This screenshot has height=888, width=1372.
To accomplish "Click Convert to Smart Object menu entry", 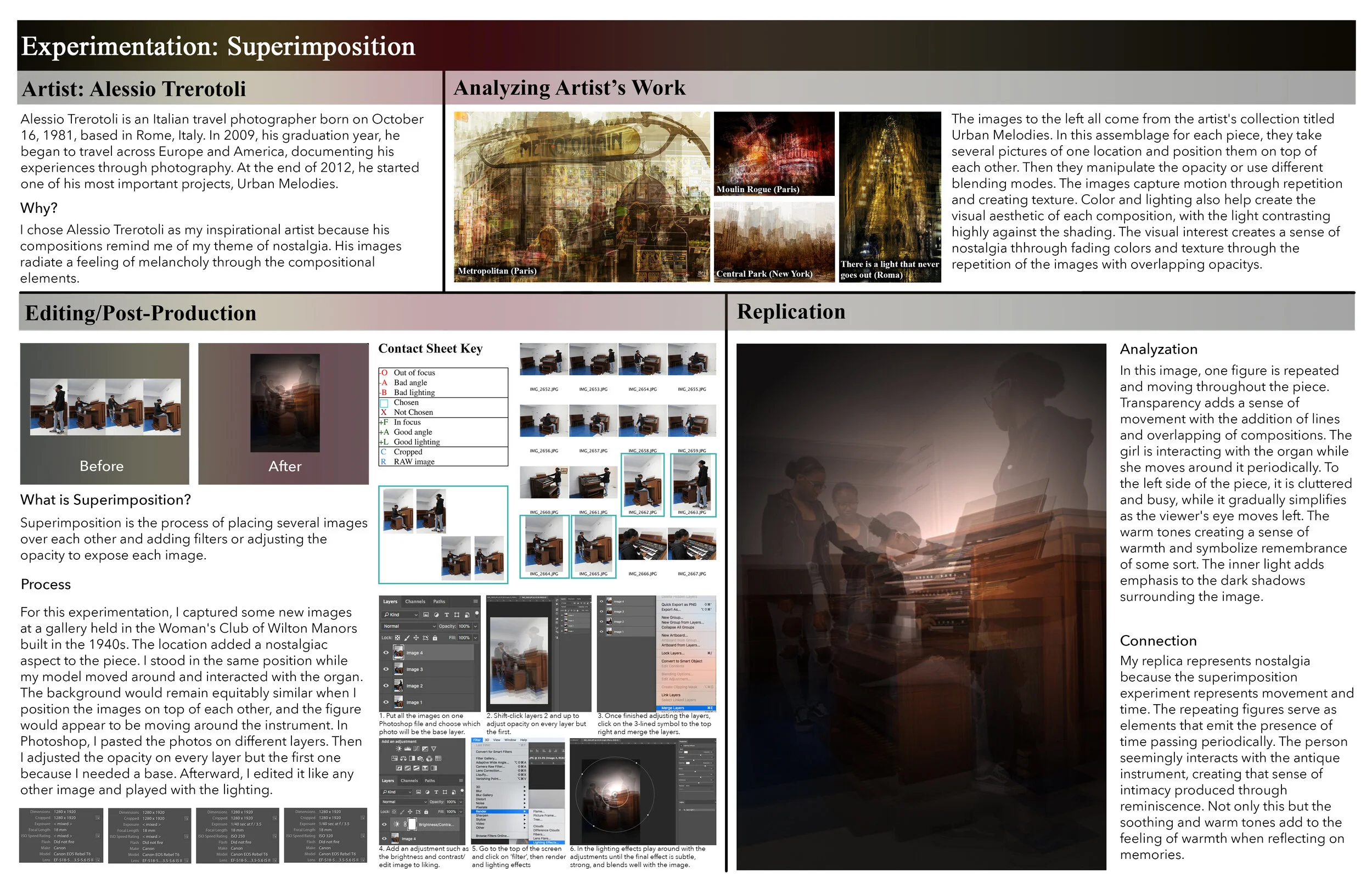I will click(682, 661).
